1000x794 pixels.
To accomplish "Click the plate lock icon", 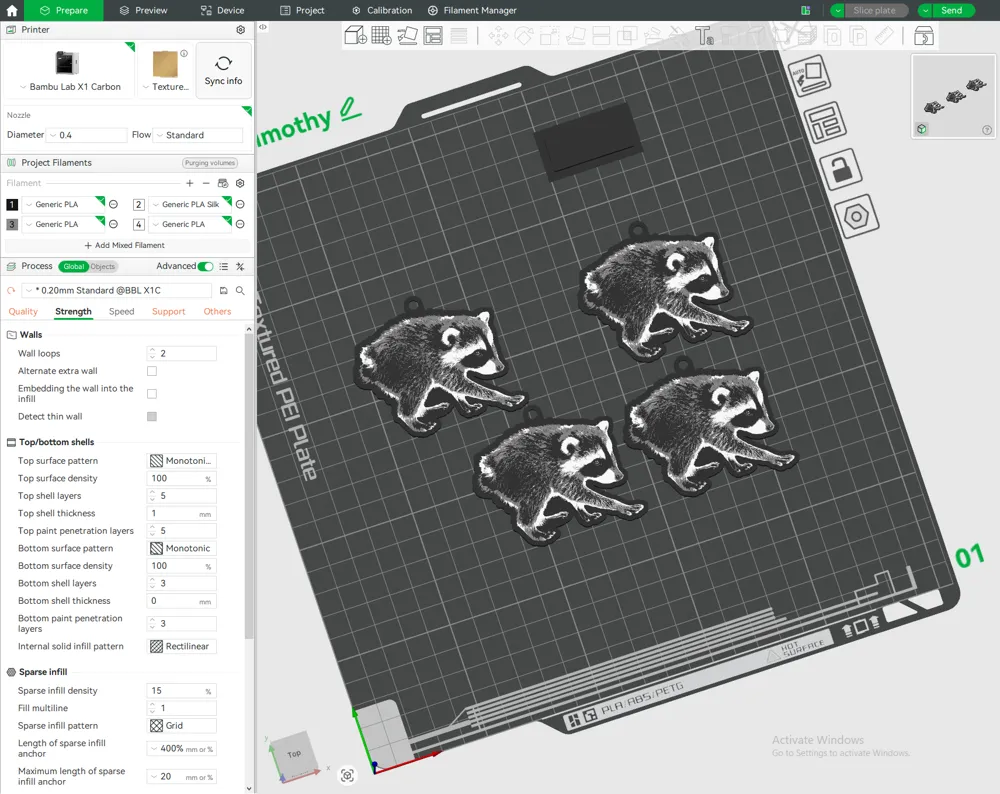I will (841, 169).
